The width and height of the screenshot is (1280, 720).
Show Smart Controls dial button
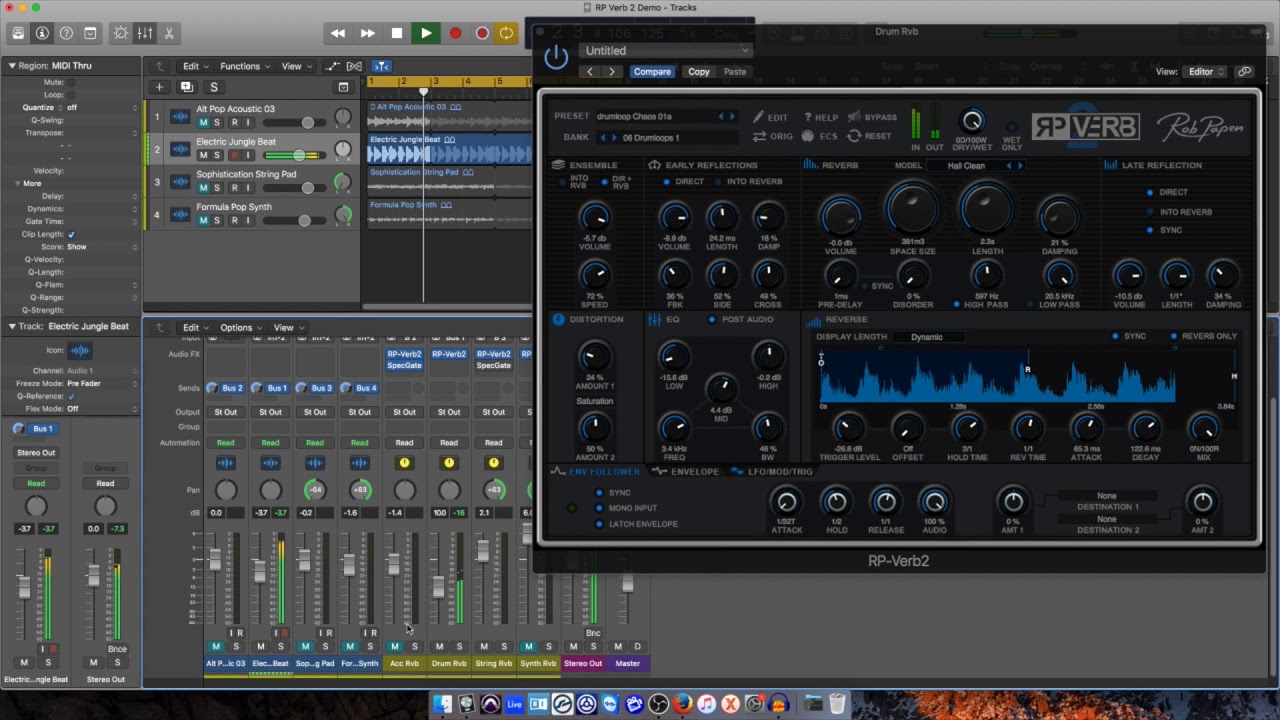pyautogui.click(x=121, y=33)
